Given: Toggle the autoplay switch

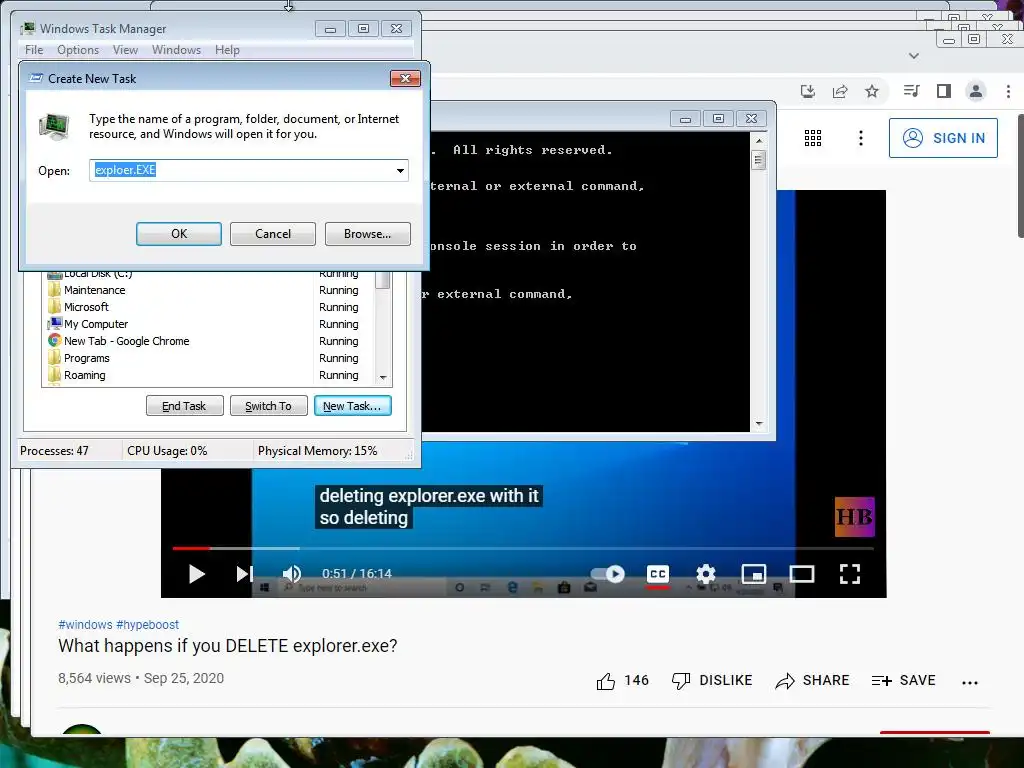Looking at the screenshot, I should 607,574.
